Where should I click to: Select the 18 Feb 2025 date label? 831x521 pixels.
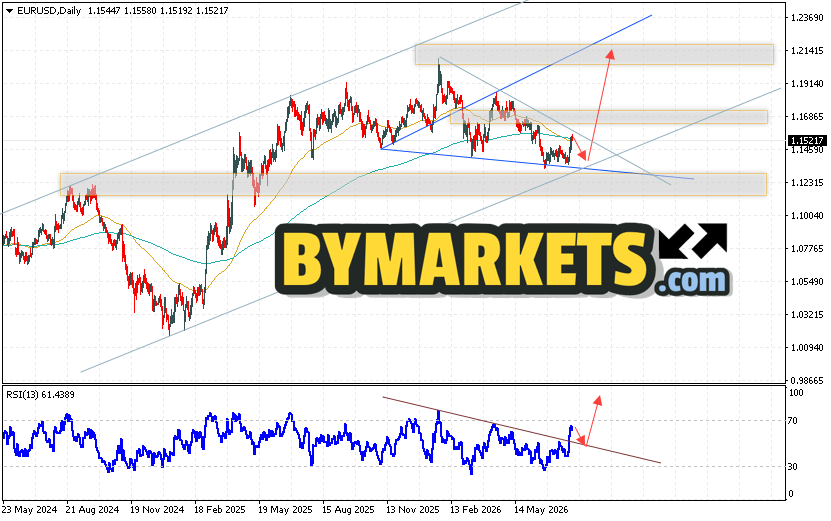click(x=220, y=510)
